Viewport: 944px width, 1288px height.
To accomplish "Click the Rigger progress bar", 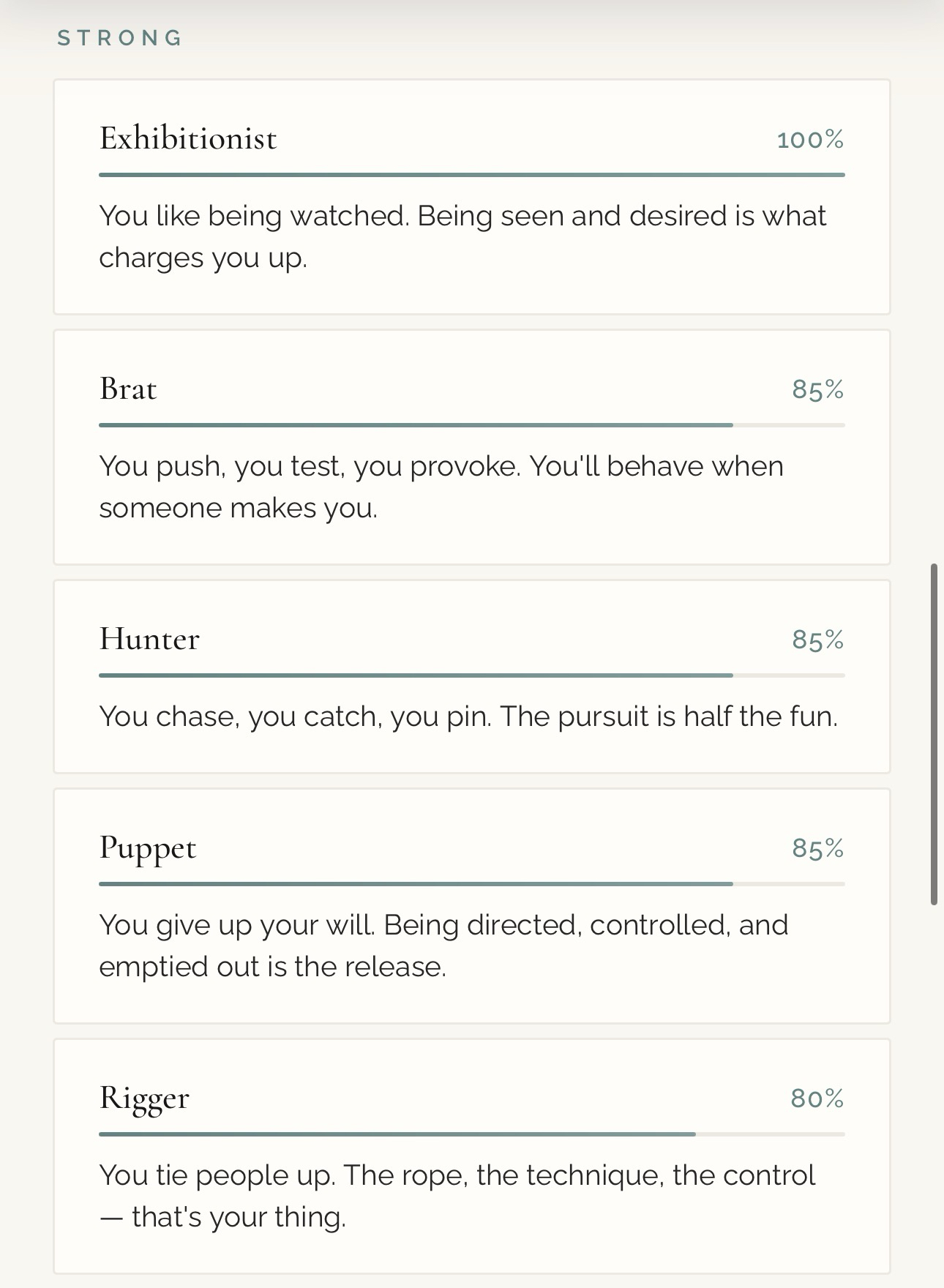I will click(471, 1134).
